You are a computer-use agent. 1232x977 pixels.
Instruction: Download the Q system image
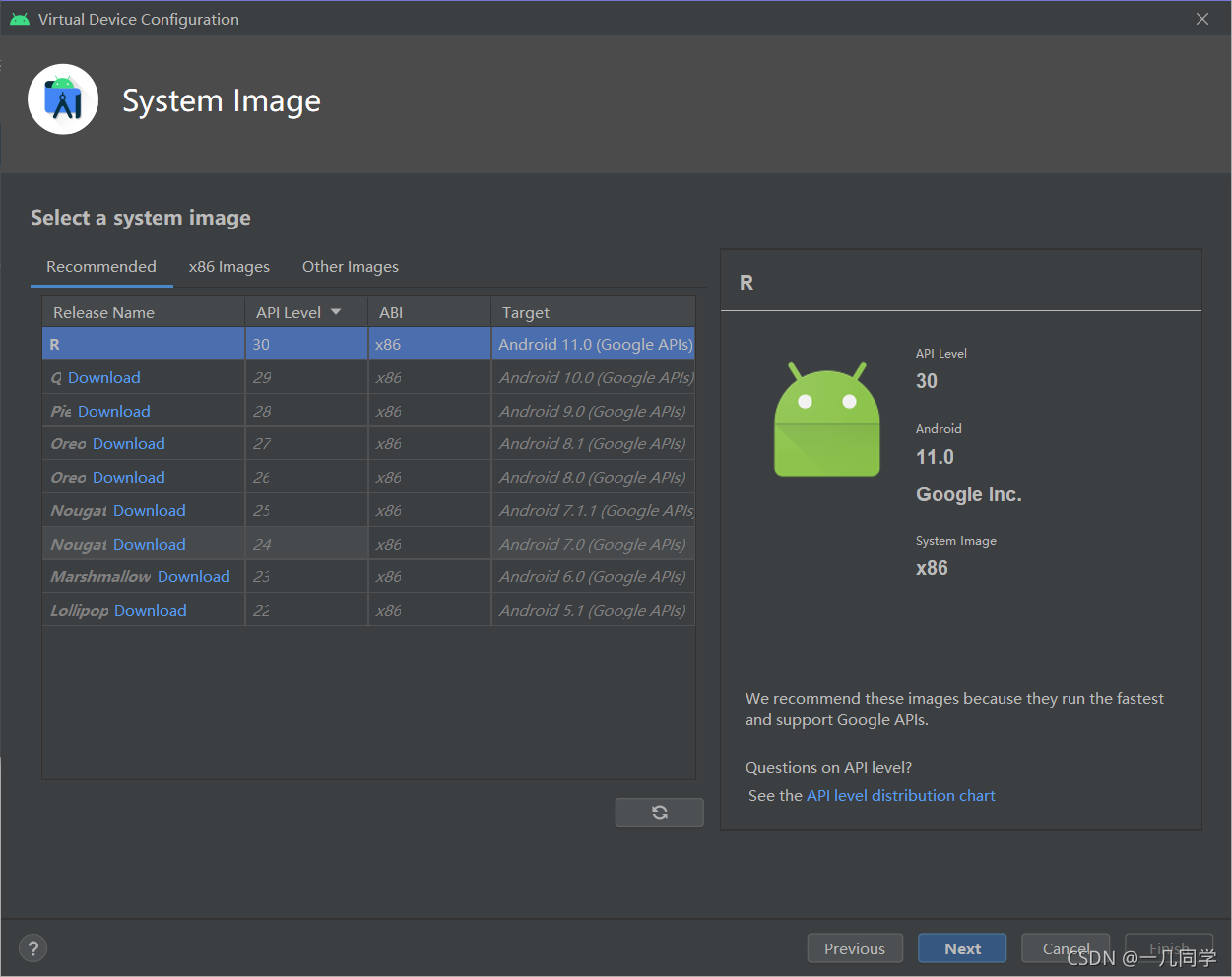coord(104,378)
